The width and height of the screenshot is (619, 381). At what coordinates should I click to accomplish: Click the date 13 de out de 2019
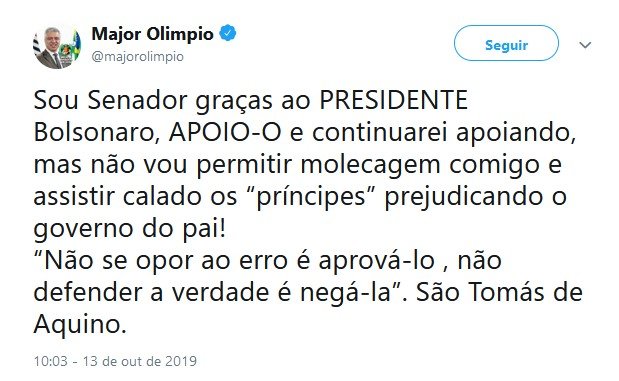(x=139, y=361)
